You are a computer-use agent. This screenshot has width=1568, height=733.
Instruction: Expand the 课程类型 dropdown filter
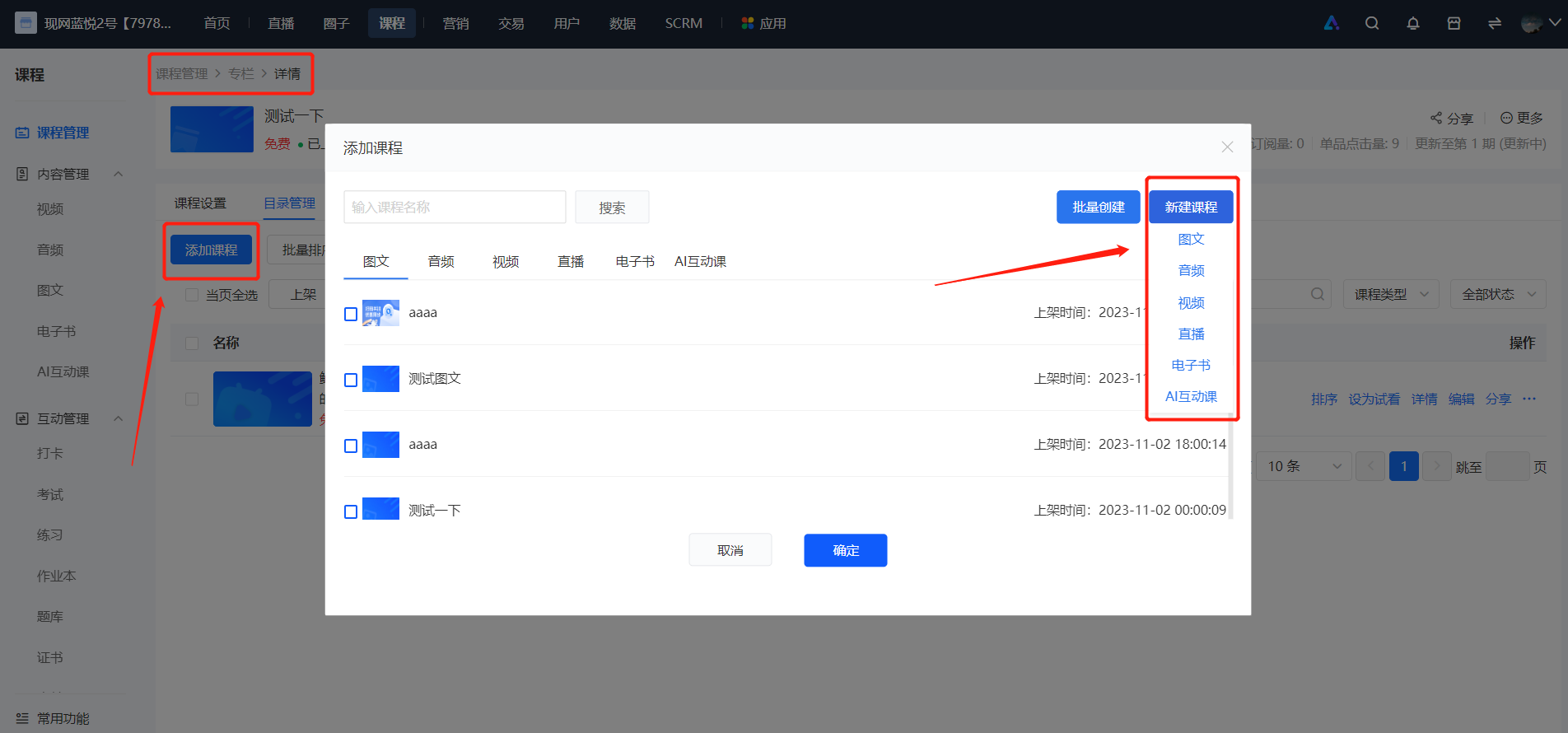tap(1391, 294)
